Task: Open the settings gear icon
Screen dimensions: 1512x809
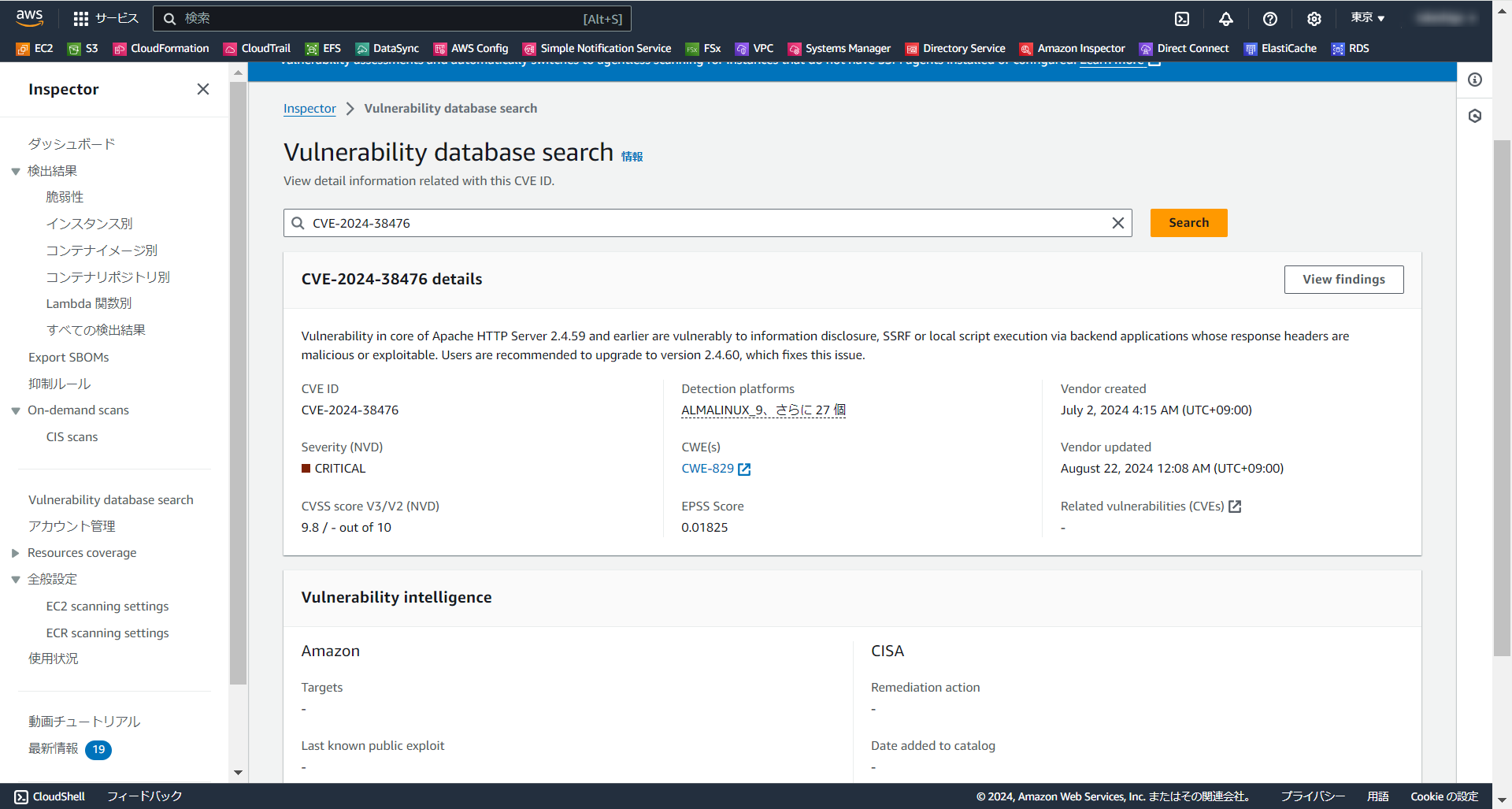Action: (x=1314, y=19)
